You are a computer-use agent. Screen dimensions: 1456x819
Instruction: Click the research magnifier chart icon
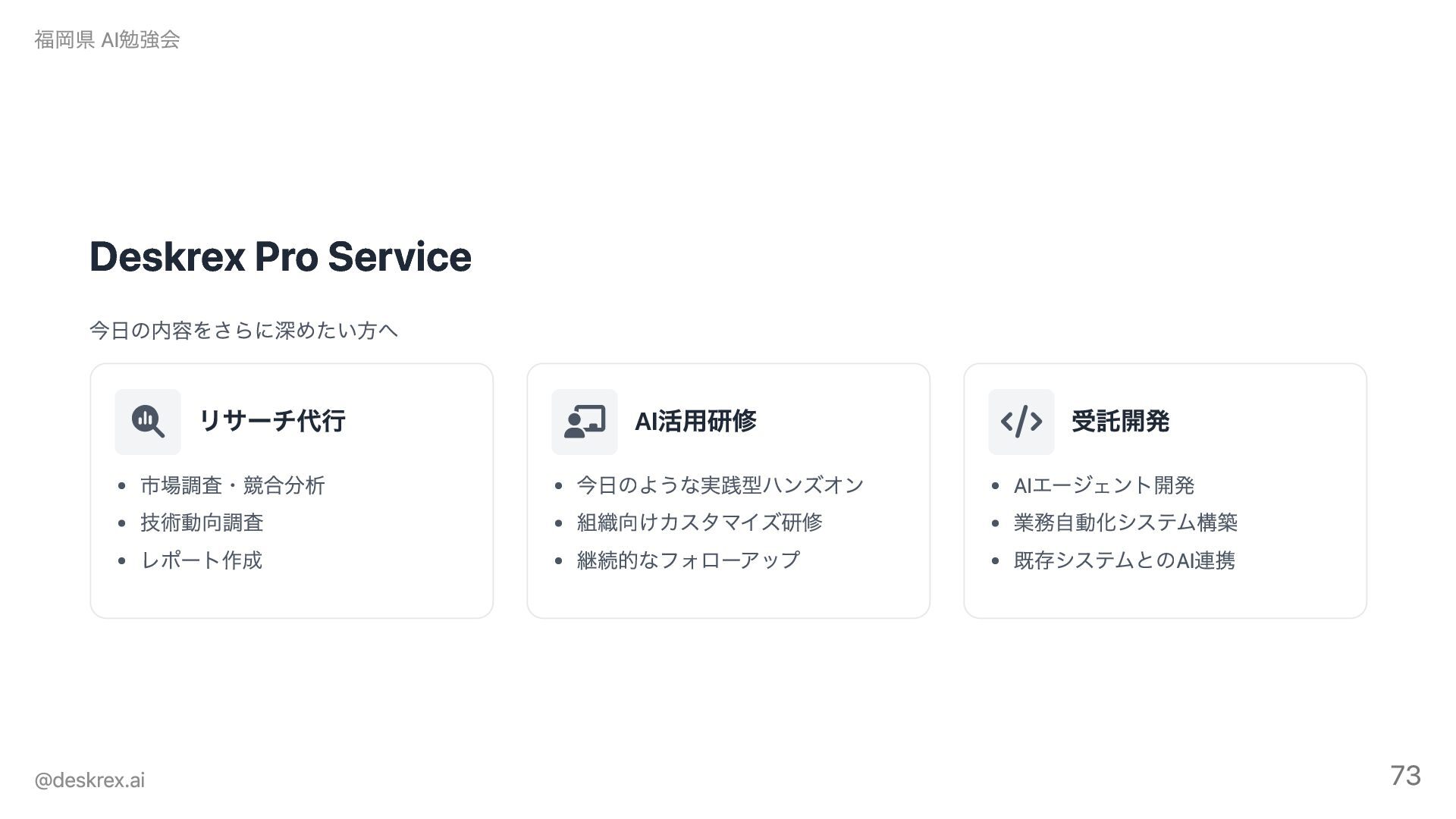(148, 422)
